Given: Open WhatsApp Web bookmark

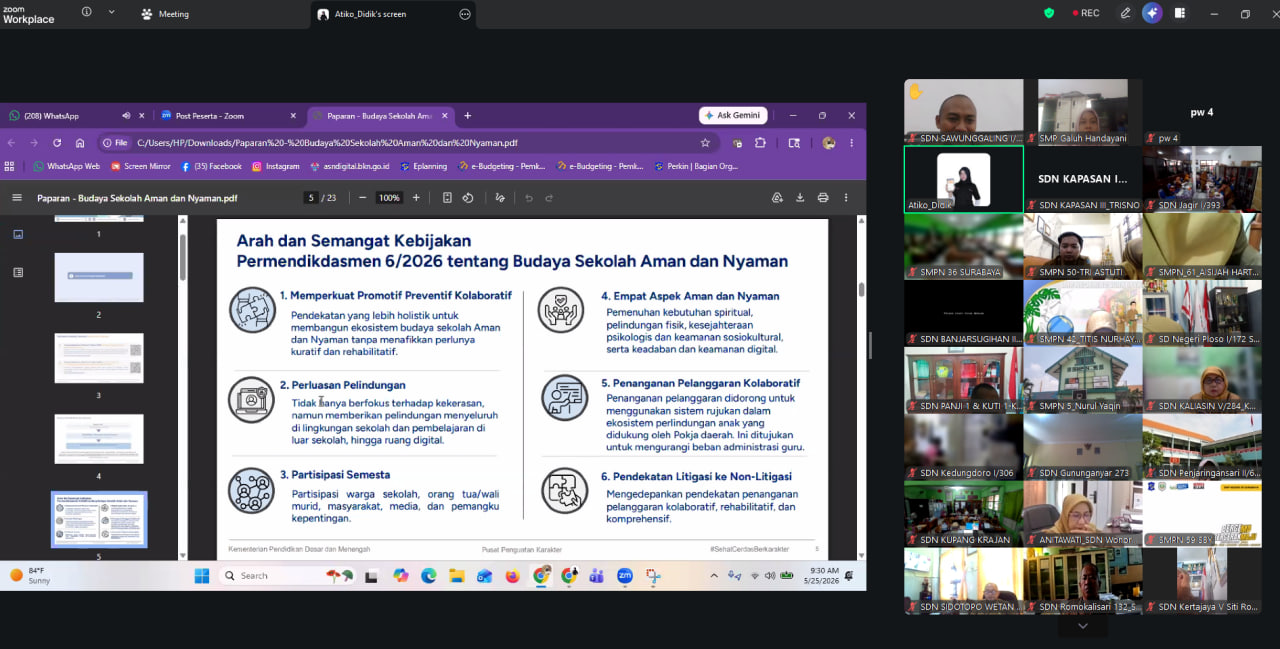Looking at the screenshot, I should pyautogui.click(x=67, y=166).
